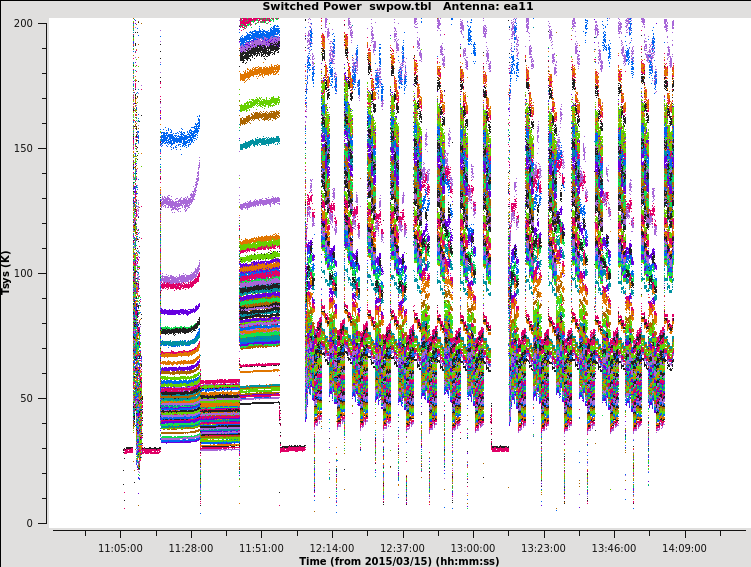Click the 12:37:00 time tick label
Screen dimensions: 751x567
point(402,548)
